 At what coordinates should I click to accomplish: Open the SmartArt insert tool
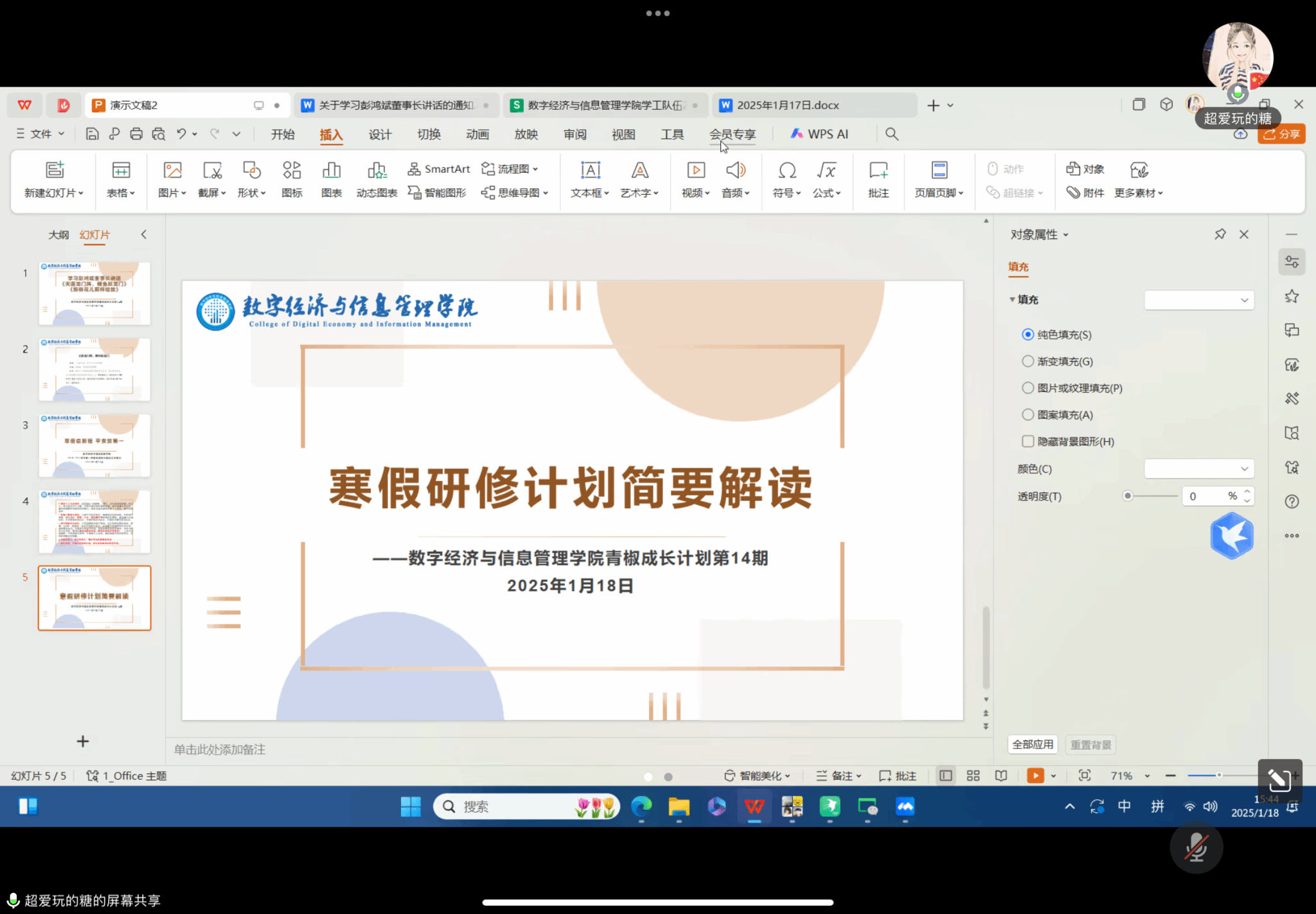[x=440, y=169]
